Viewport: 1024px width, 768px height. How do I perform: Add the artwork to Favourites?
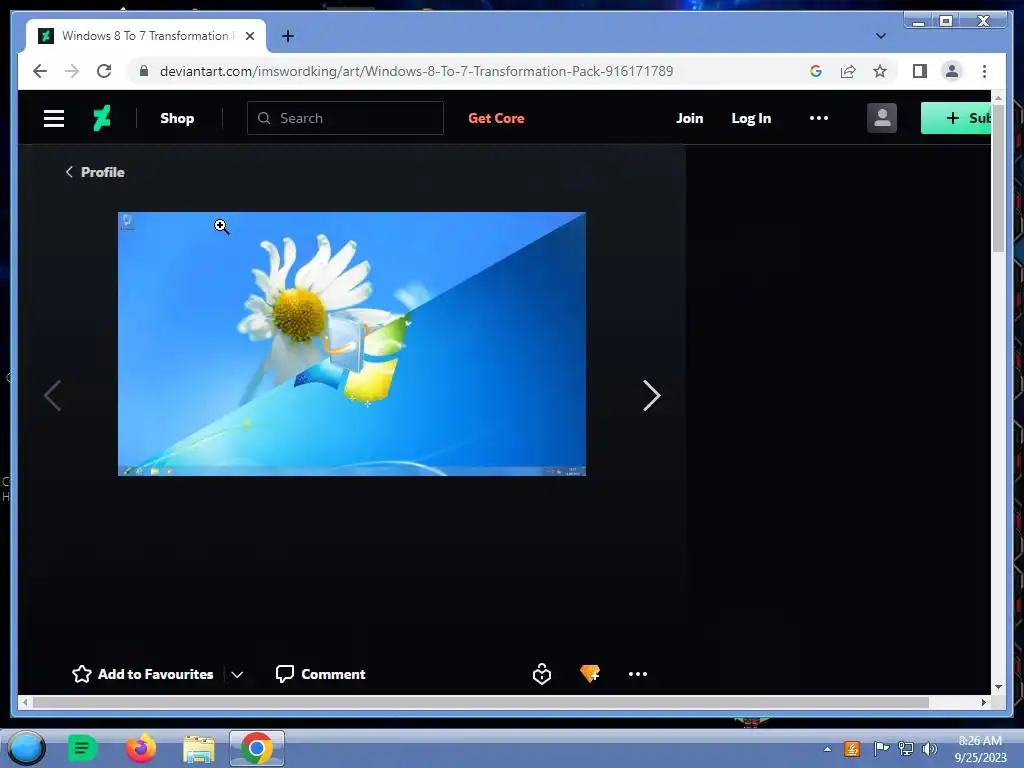[142, 674]
